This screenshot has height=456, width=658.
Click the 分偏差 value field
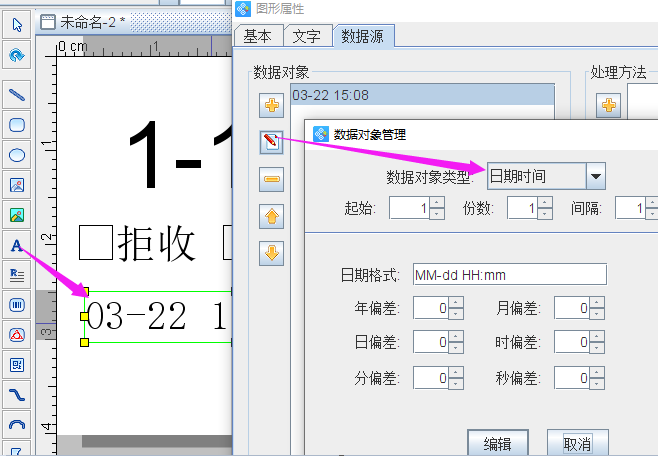(431, 378)
